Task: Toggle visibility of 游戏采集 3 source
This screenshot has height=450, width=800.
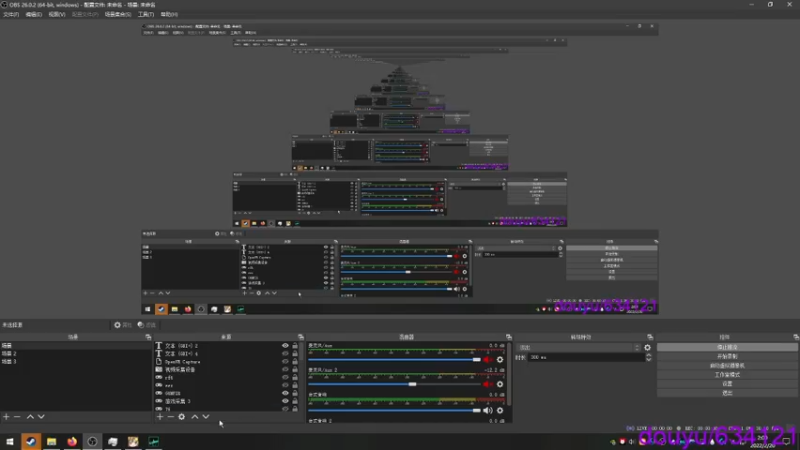Action: coord(285,401)
